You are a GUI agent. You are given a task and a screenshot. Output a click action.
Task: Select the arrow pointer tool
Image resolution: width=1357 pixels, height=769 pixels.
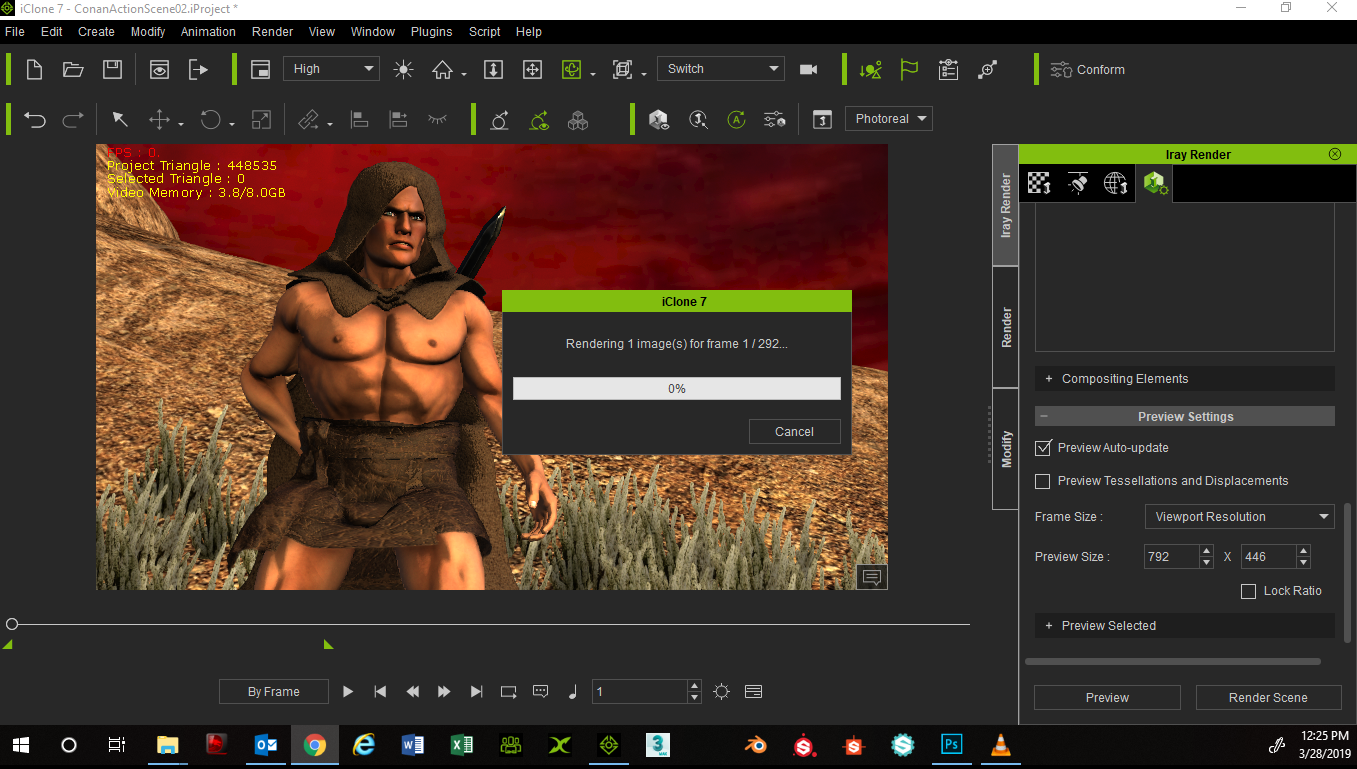pyautogui.click(x=120, y=120)
